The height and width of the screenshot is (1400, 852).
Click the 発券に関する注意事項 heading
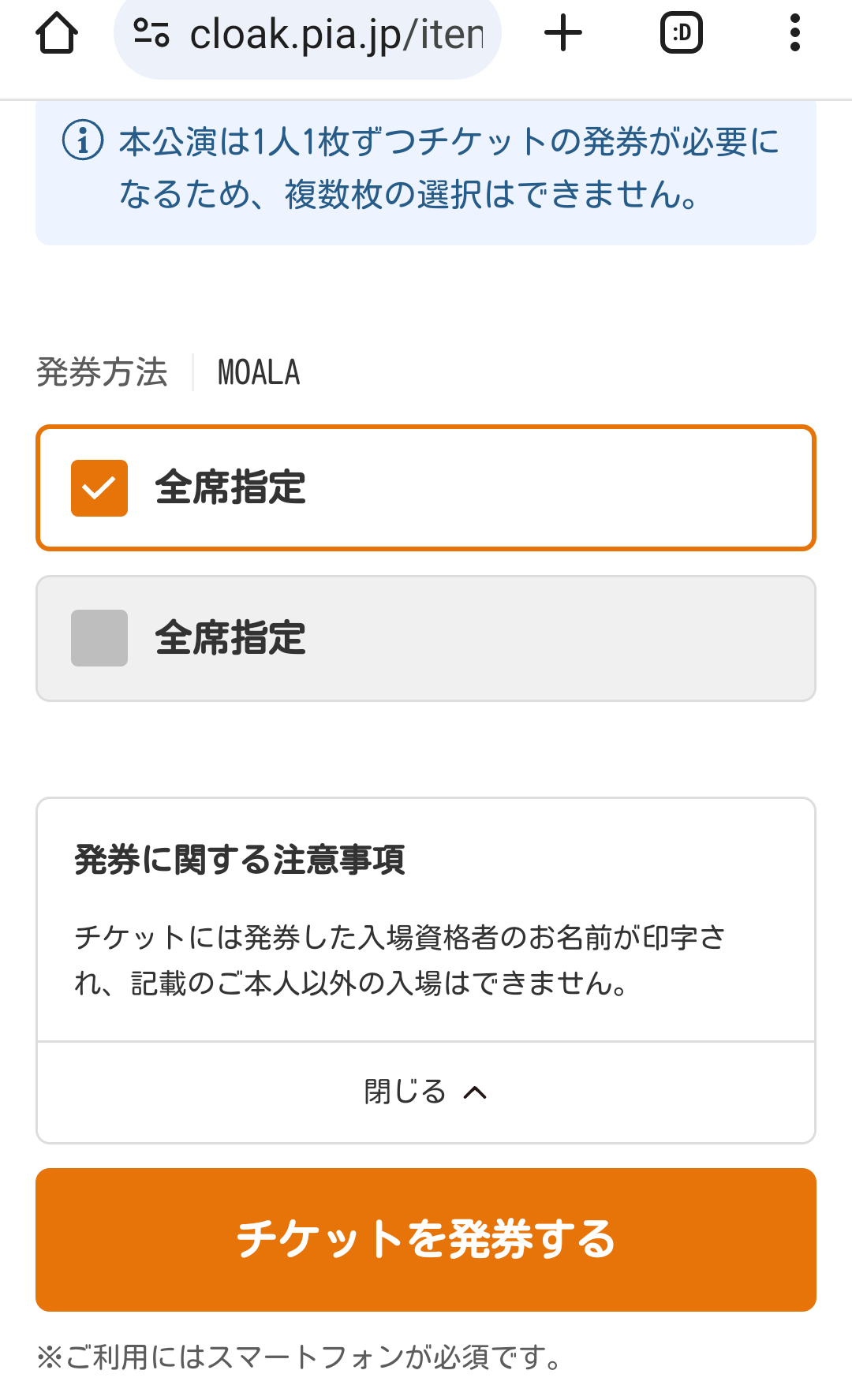coord(240,861)
